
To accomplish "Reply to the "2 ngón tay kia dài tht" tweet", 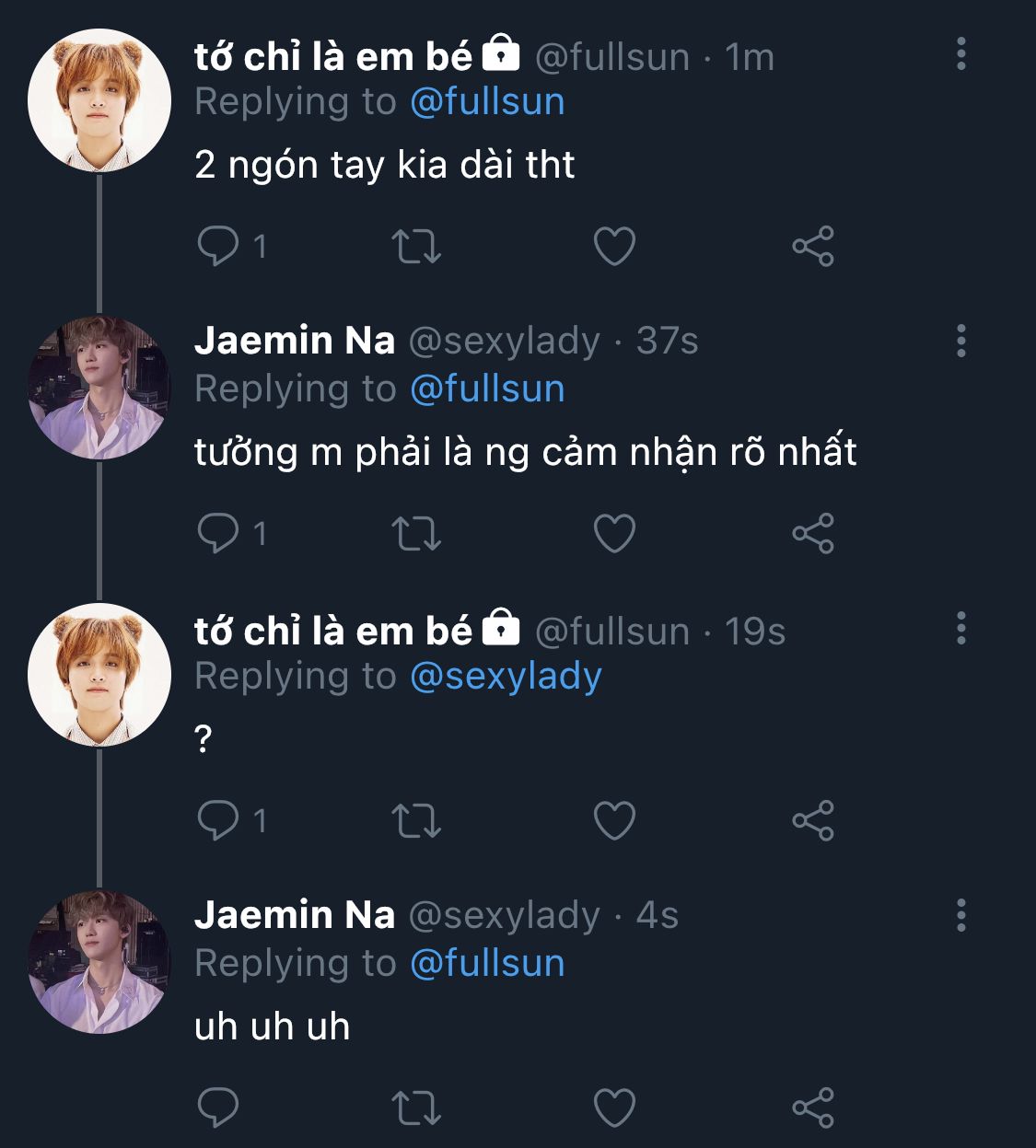I will coord(218,246).
